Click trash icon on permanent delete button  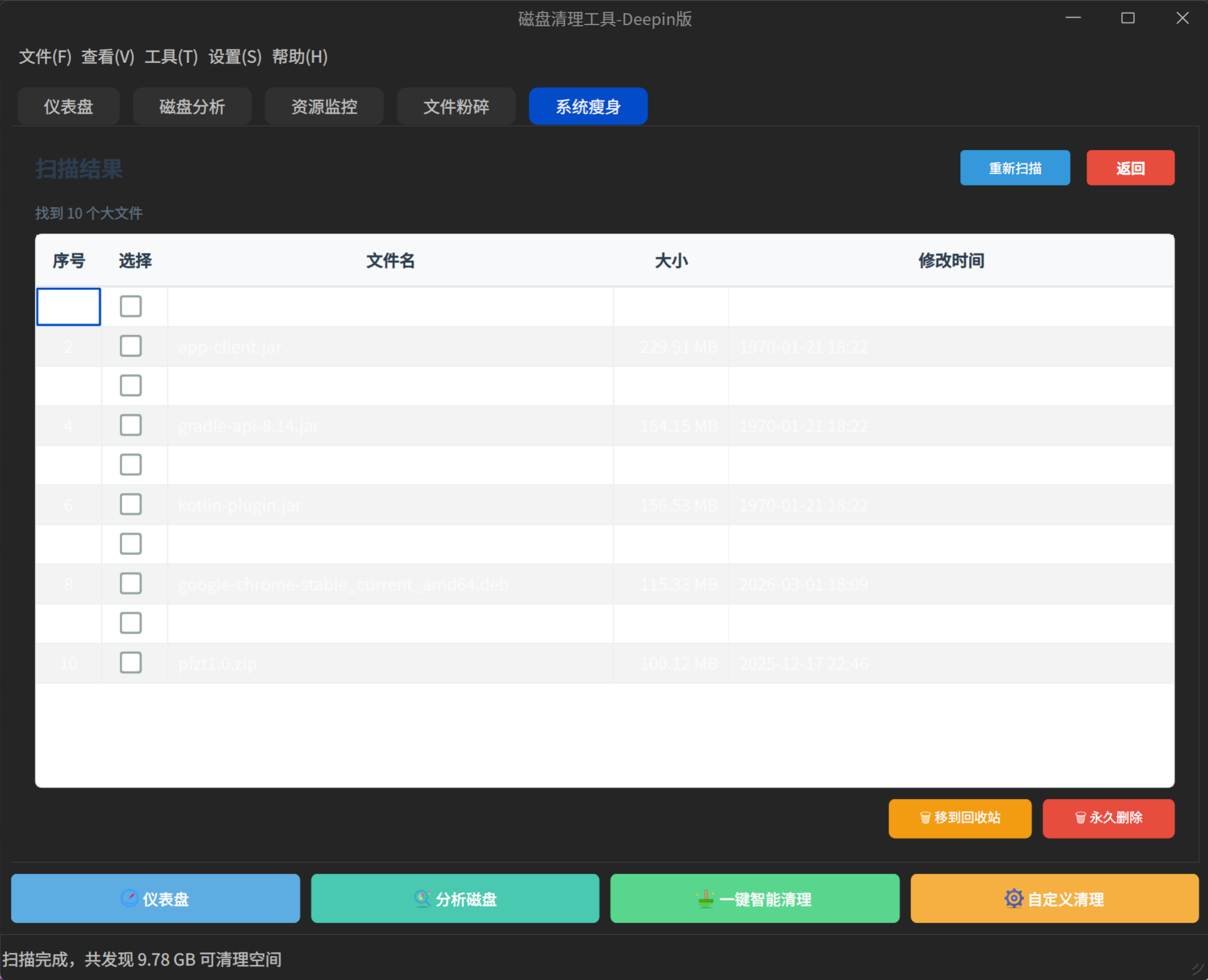click(1080, 818)
